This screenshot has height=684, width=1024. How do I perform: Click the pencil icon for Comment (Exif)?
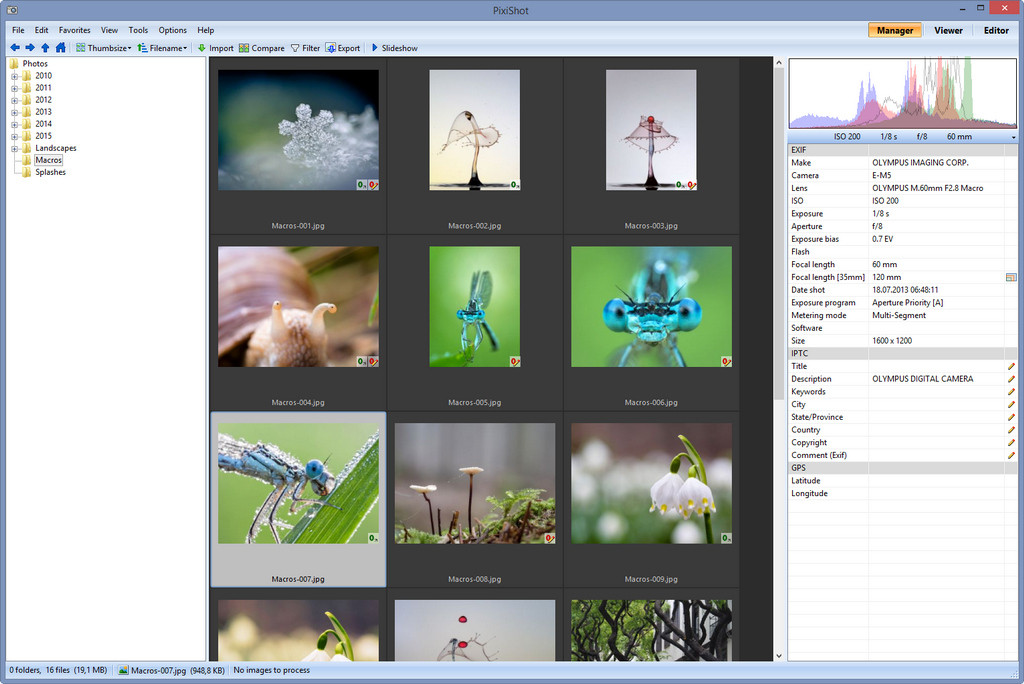click(x=1011, y=455)
